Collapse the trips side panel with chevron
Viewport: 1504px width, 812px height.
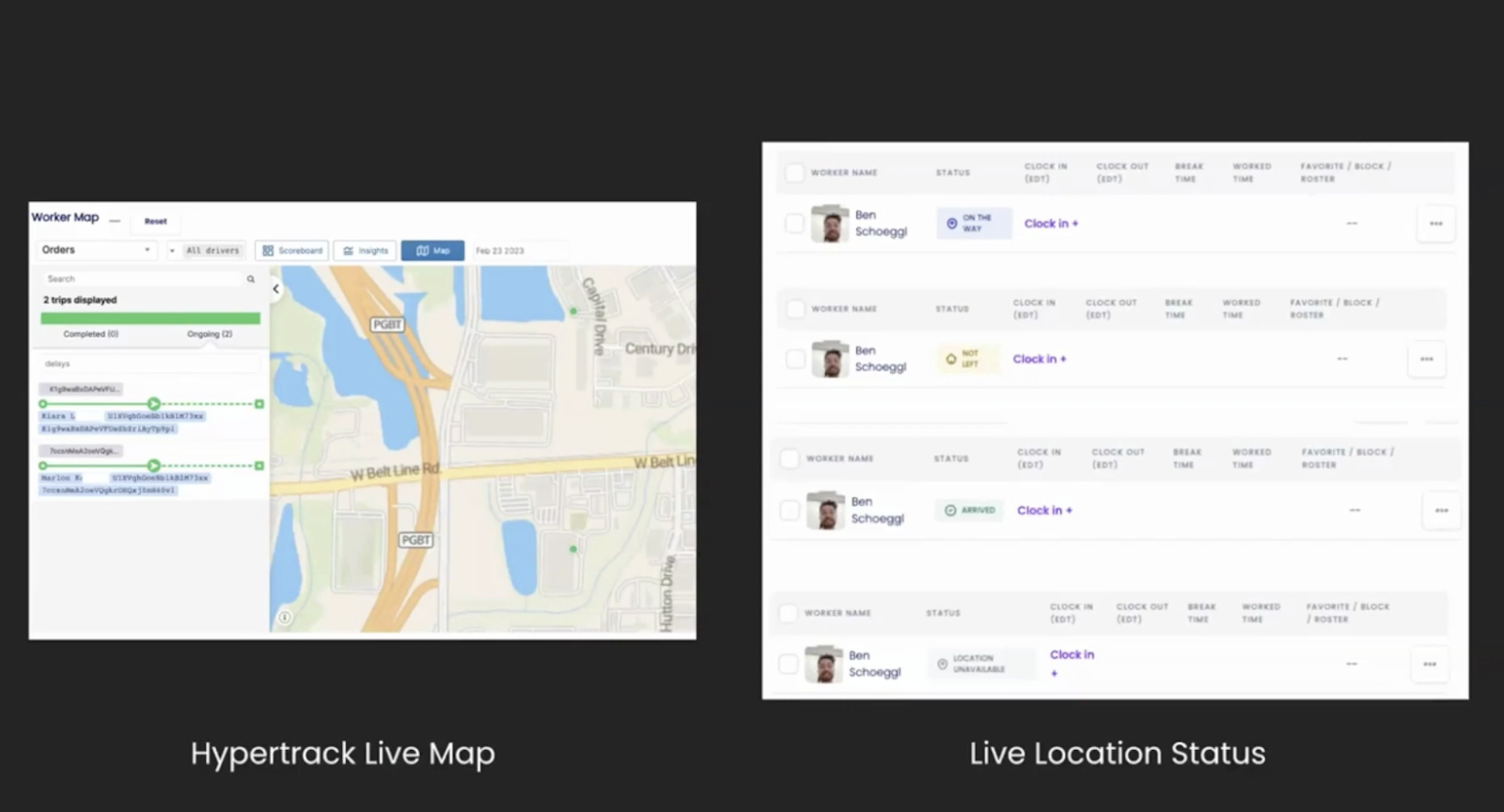point(275,289)
